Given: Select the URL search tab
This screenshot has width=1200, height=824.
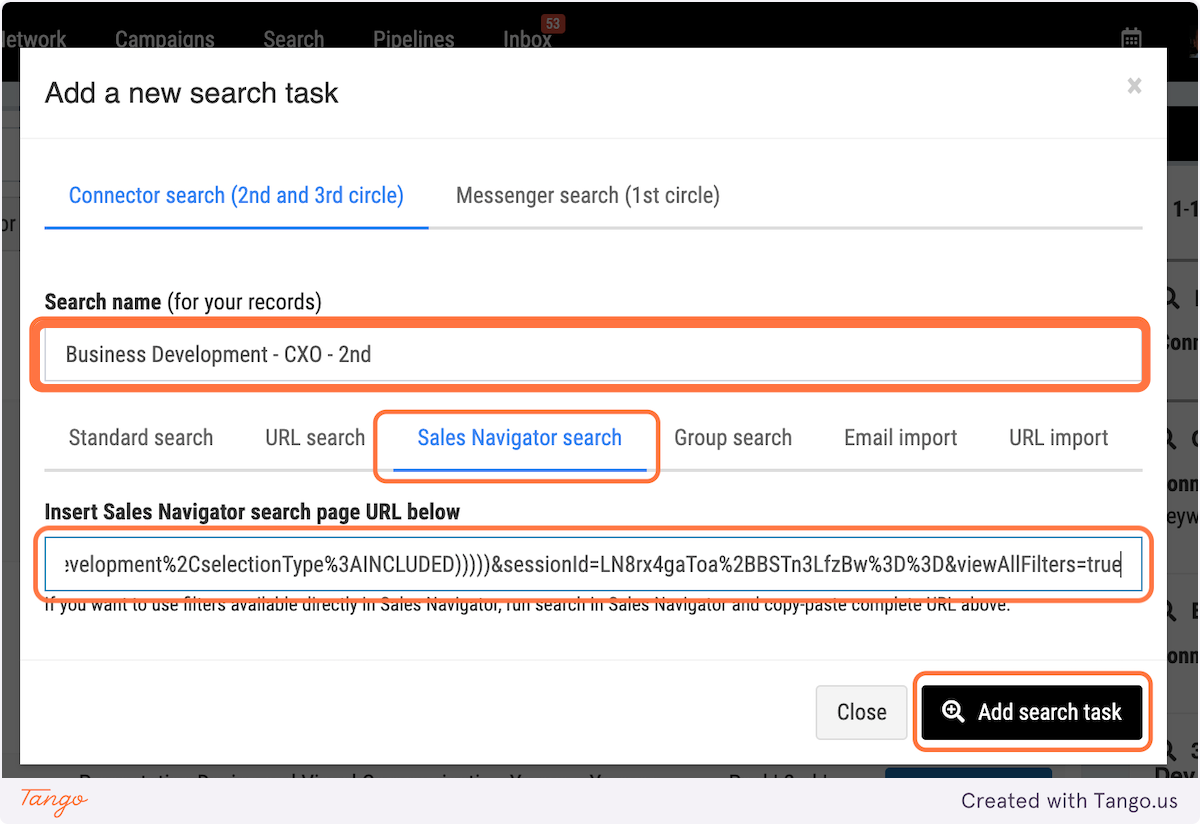Looking at the screenshot, I should tap(315, 438).
